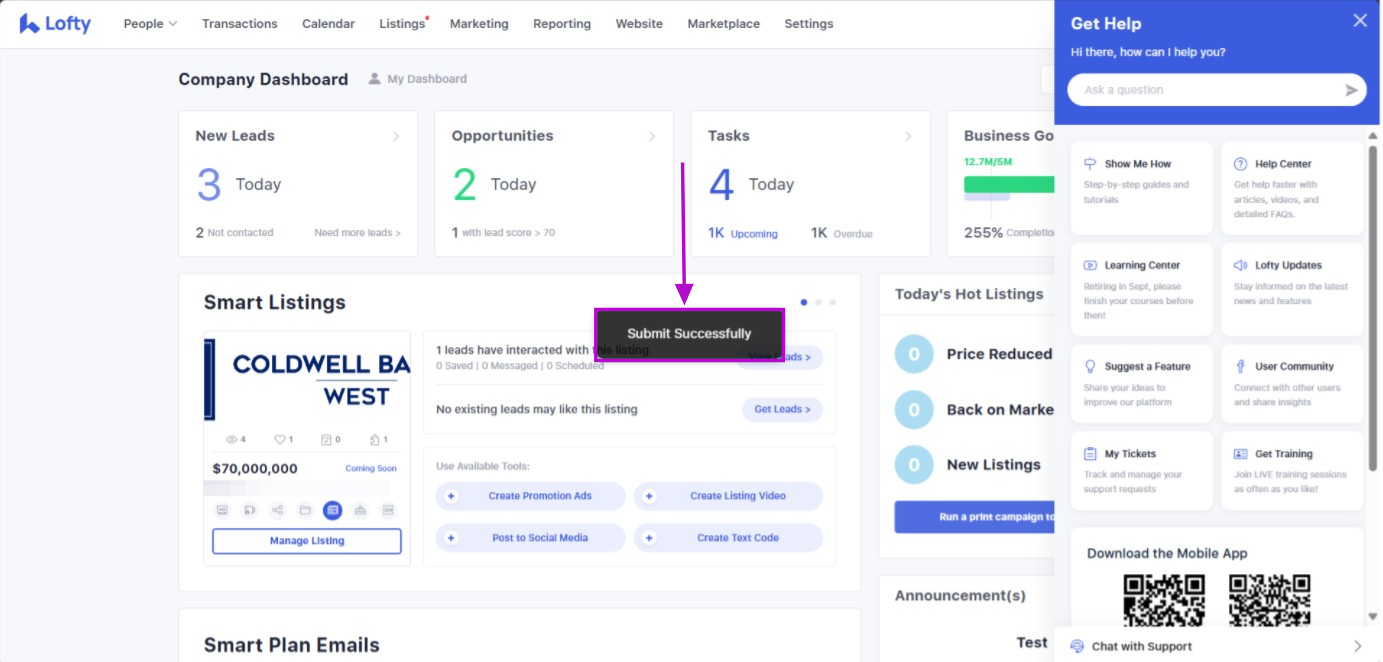This screenshot has width=1383, height=662.
Task: Select third carousel dot in Smart Listings
Action: [833, 302]
